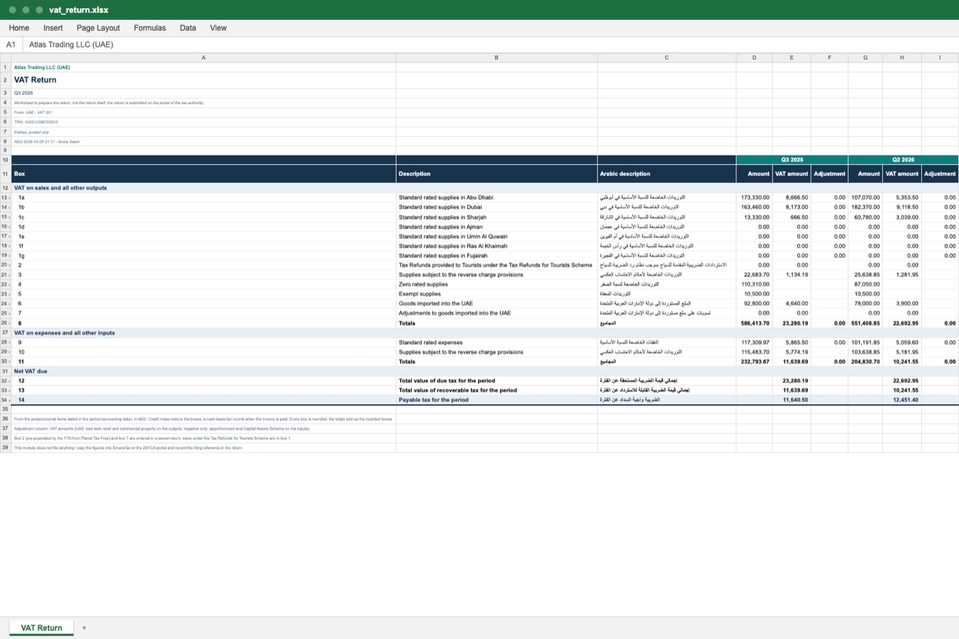This screenshot has height=639, width=959.
Task: Select the totals cell 586,413.70
Action: [x=754, y=323]
